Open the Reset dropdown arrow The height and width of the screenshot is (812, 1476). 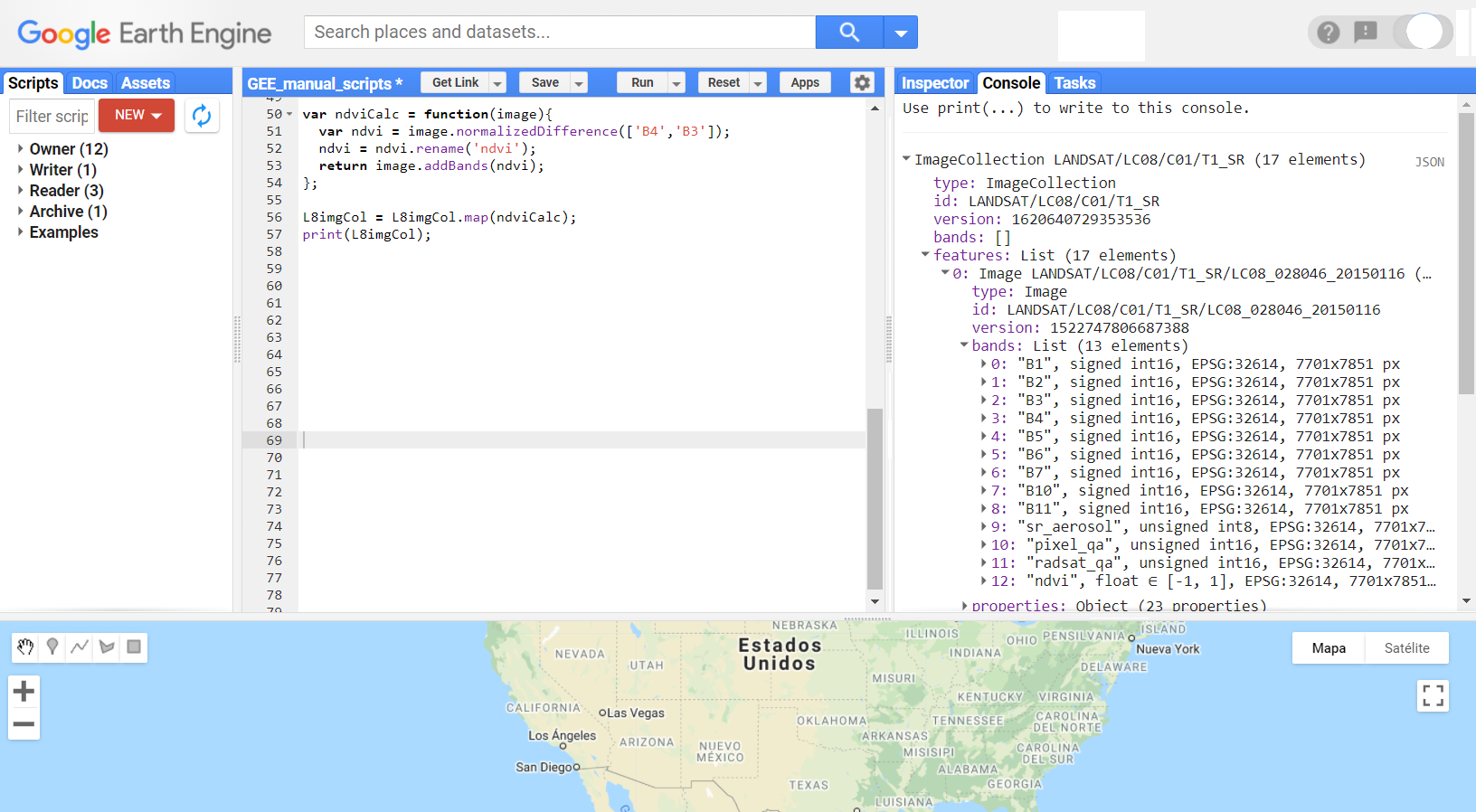tap(758, 83)
